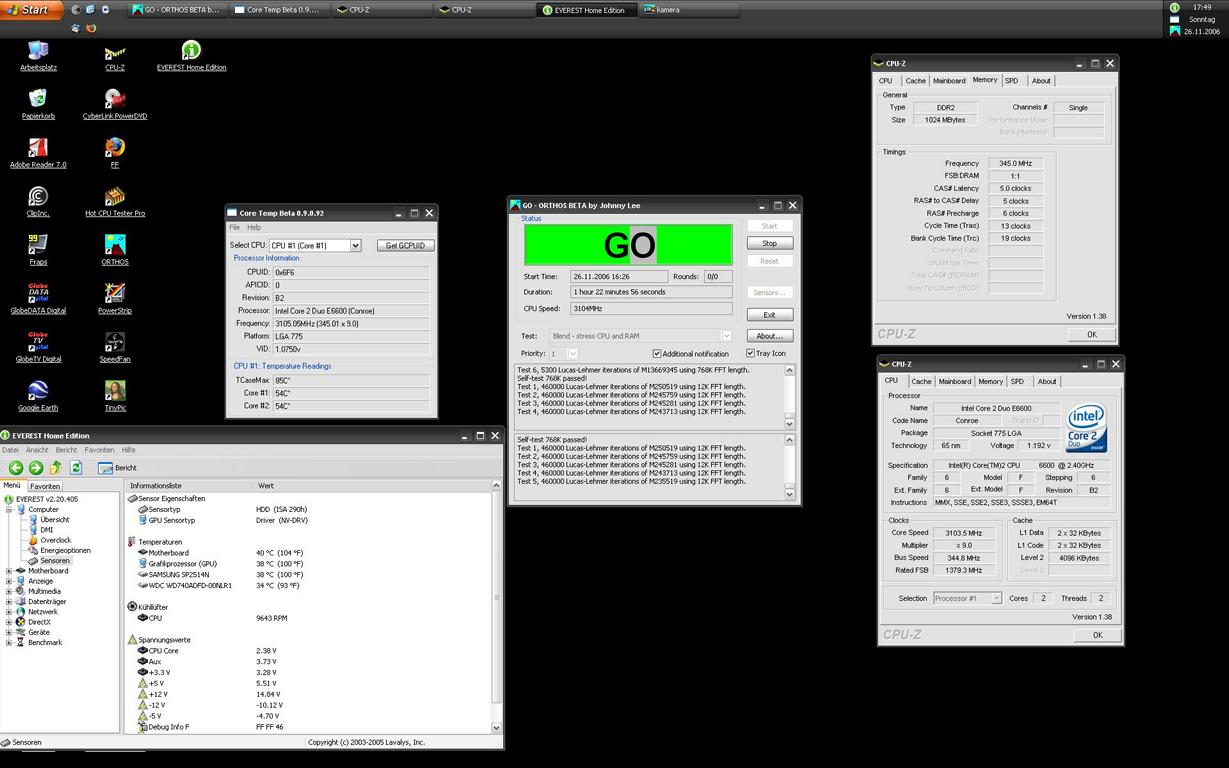Open the Start menu
Image resolution: width=1229 pixels, height=768 pixels.
point(31,10)
